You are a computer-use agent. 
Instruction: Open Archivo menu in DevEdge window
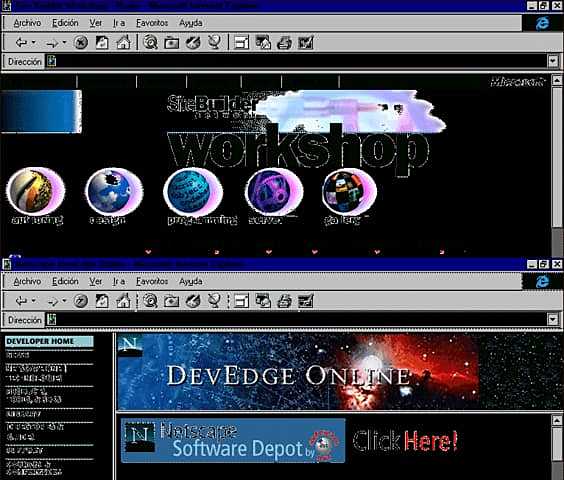pos(27,281)
